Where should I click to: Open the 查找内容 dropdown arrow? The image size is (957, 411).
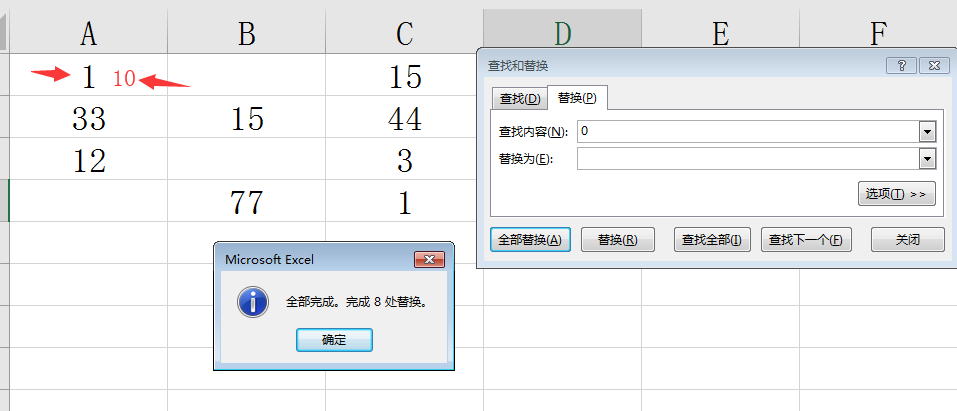tap(927, 131)
